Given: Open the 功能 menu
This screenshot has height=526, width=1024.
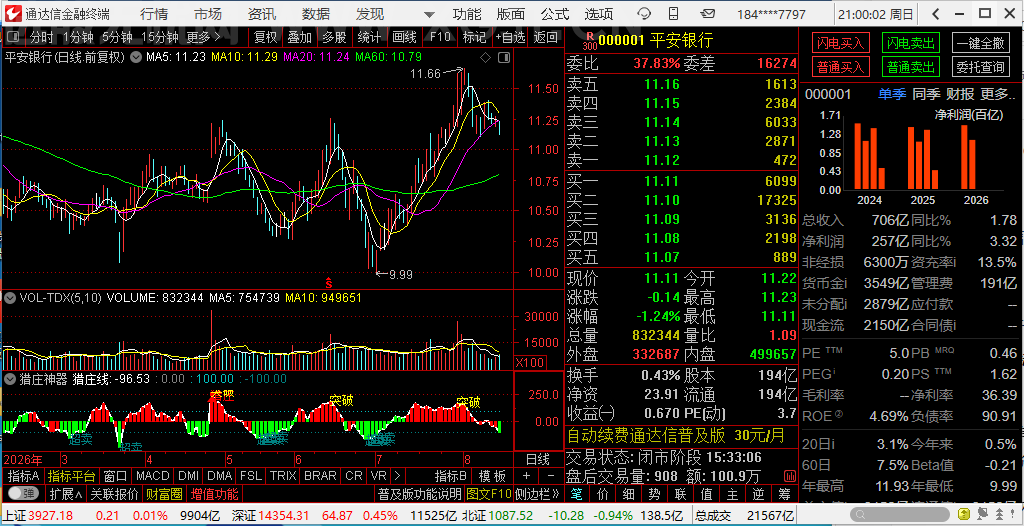Looking at the screenshot, I should click(x=467, y=14).
